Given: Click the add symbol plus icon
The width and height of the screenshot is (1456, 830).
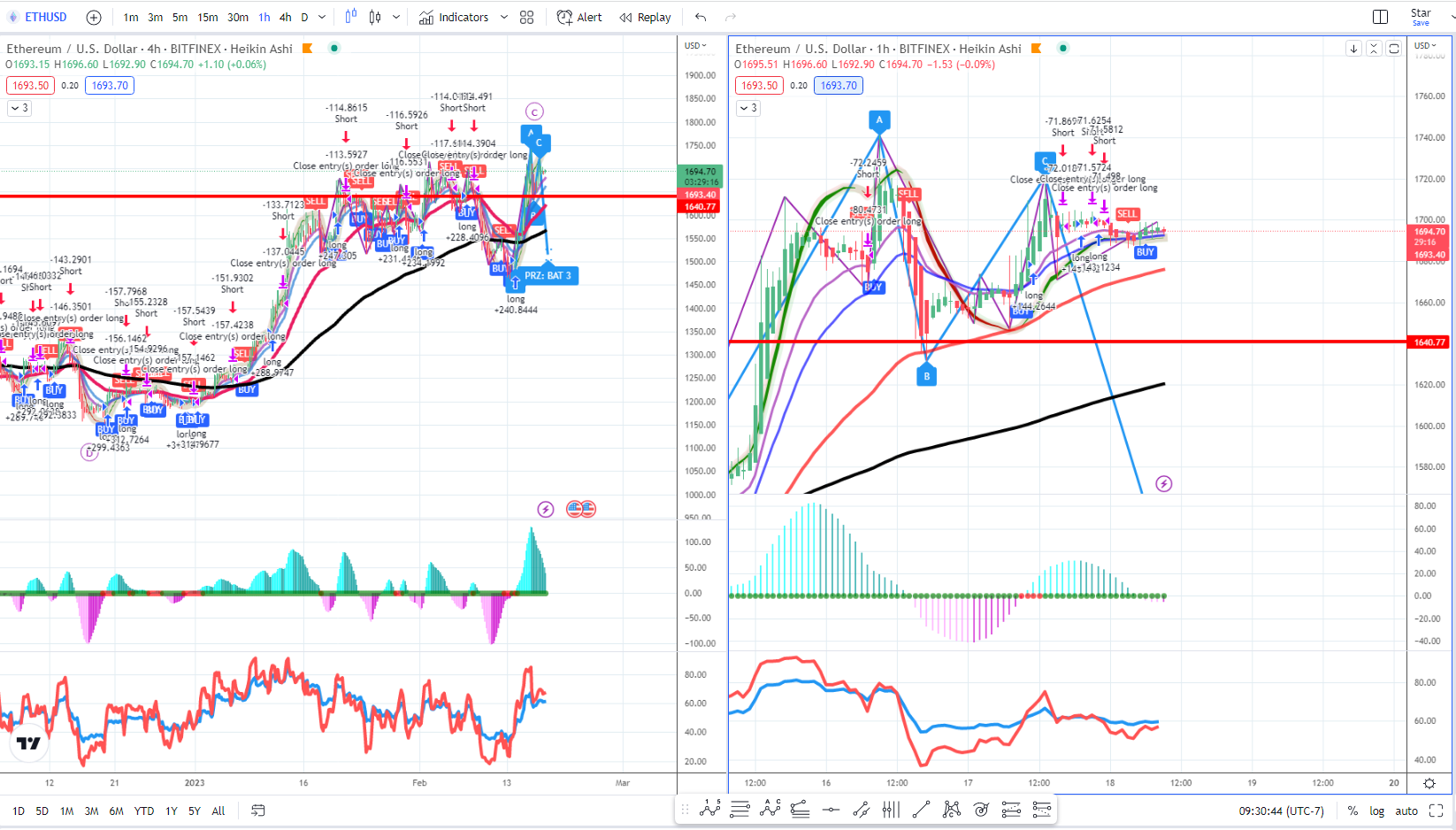Looking at the screenshot, I should coord(94,17).
